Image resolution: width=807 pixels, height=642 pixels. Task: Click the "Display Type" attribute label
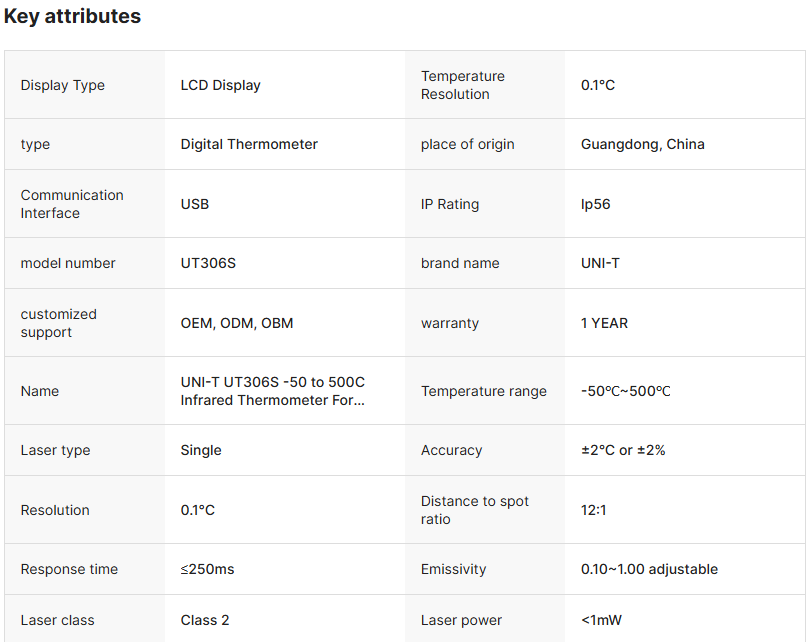click(62, 85)
